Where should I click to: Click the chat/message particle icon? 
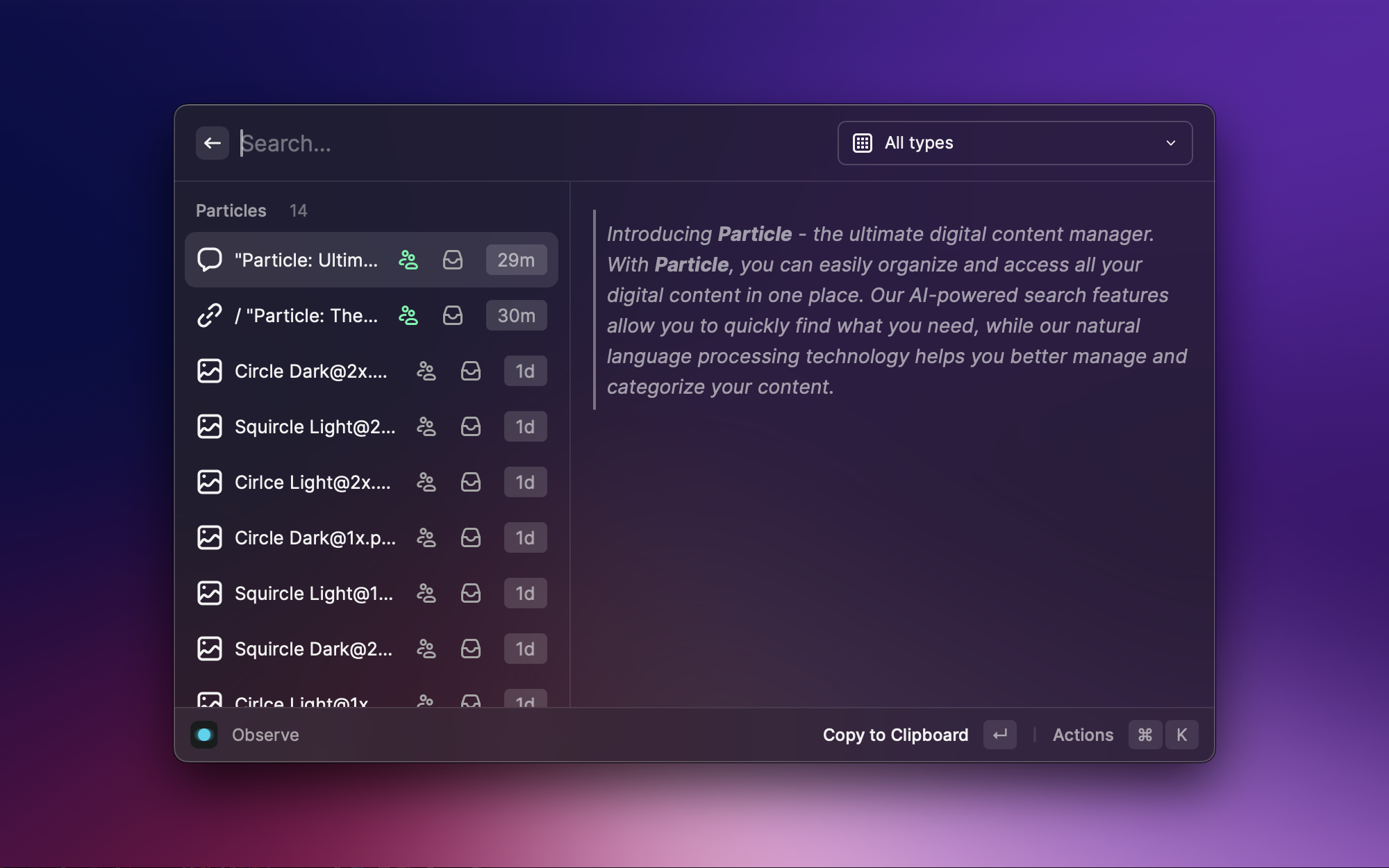pos(210,259)
